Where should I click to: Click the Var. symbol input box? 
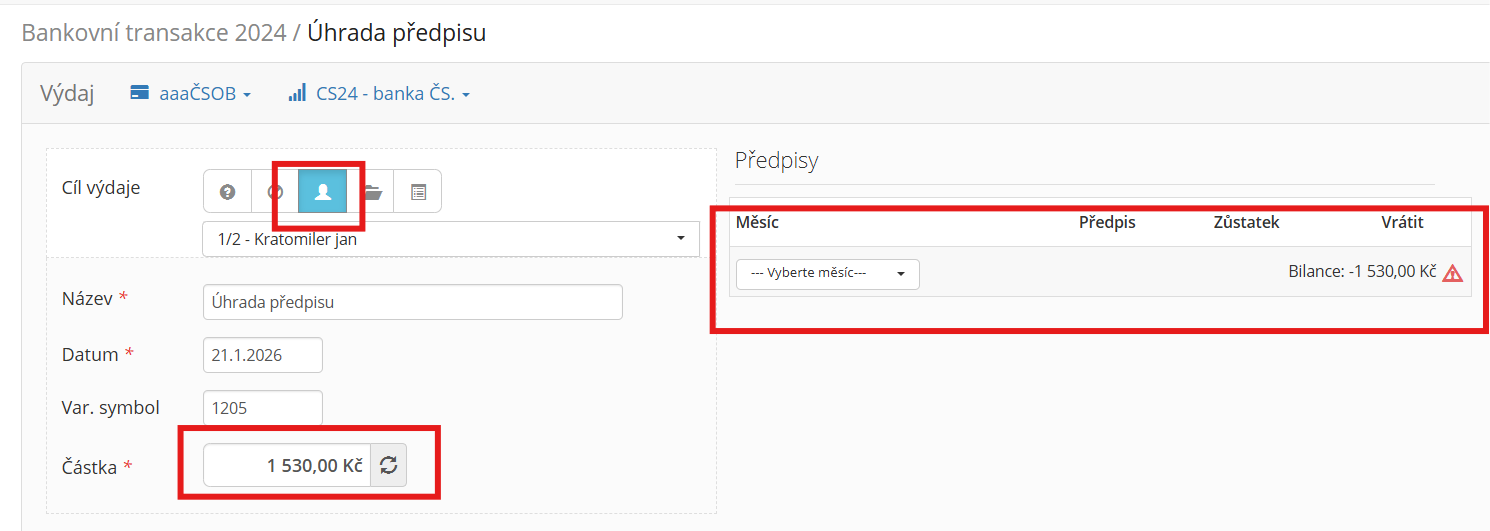pos(262,407)
